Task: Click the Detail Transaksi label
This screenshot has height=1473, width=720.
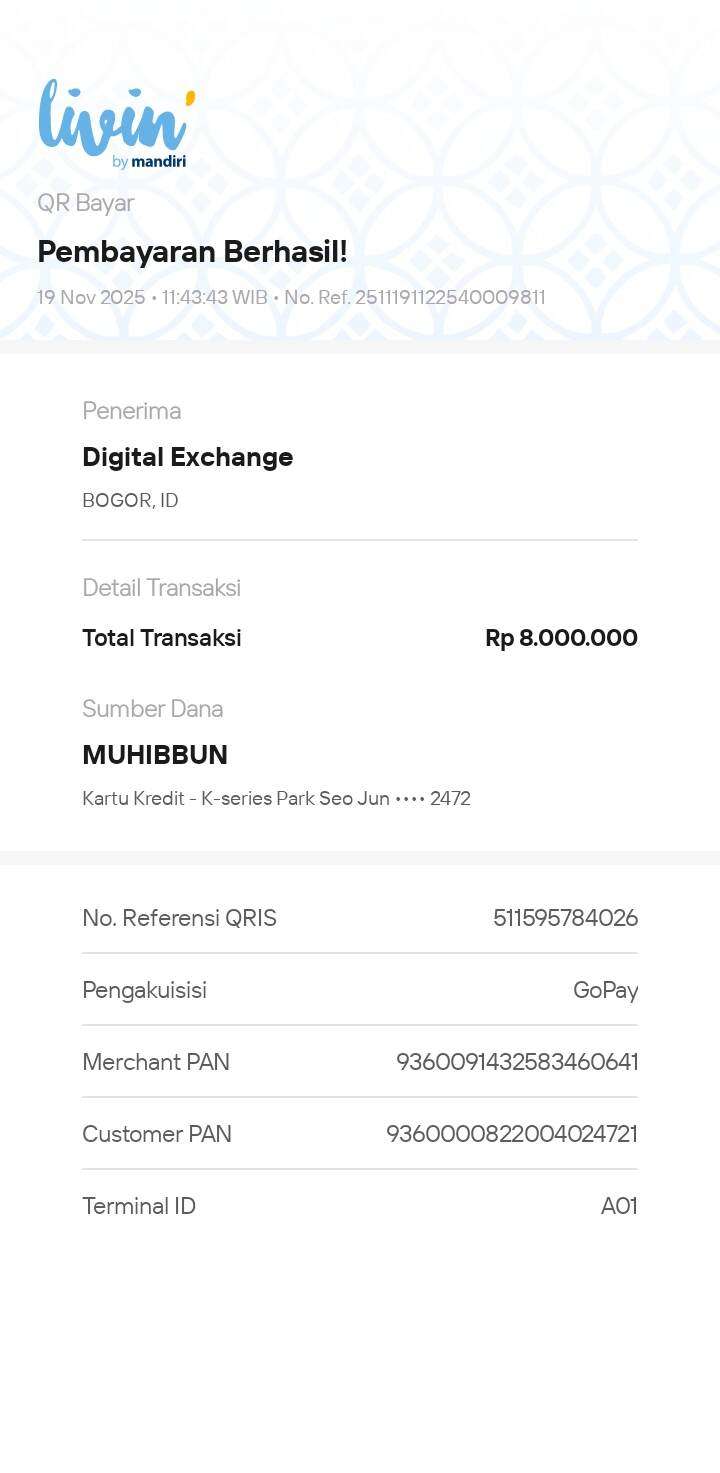Action: [161, 588]
